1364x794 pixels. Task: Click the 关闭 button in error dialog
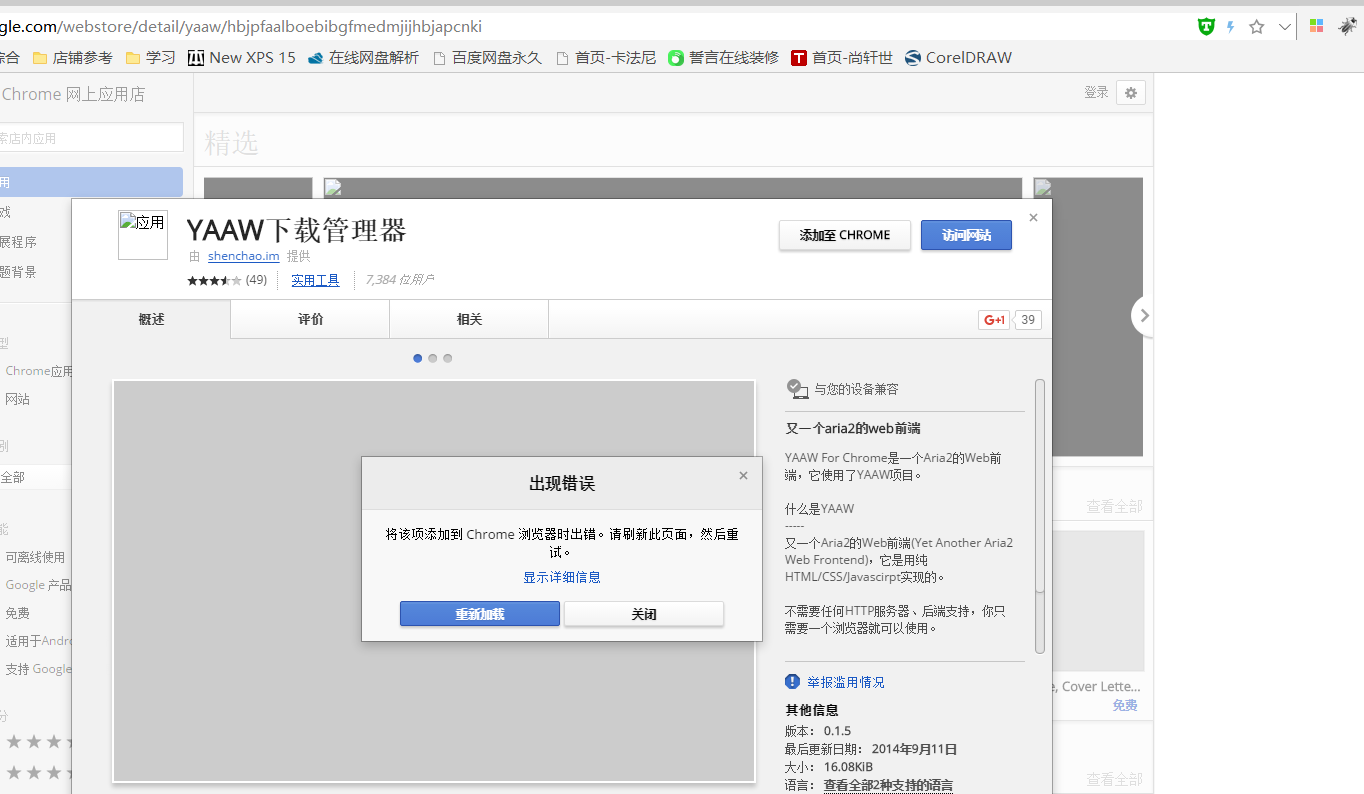644,614
